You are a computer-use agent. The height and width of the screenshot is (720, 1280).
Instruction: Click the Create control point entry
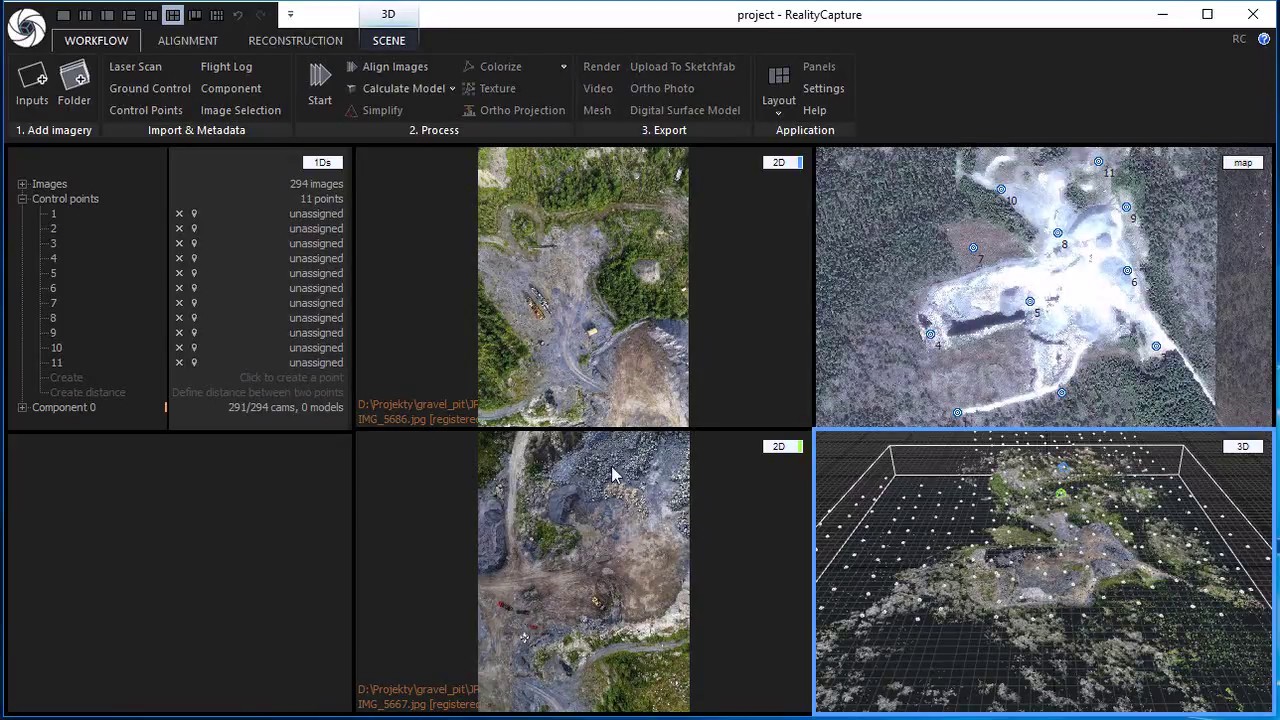pos(66,377)
